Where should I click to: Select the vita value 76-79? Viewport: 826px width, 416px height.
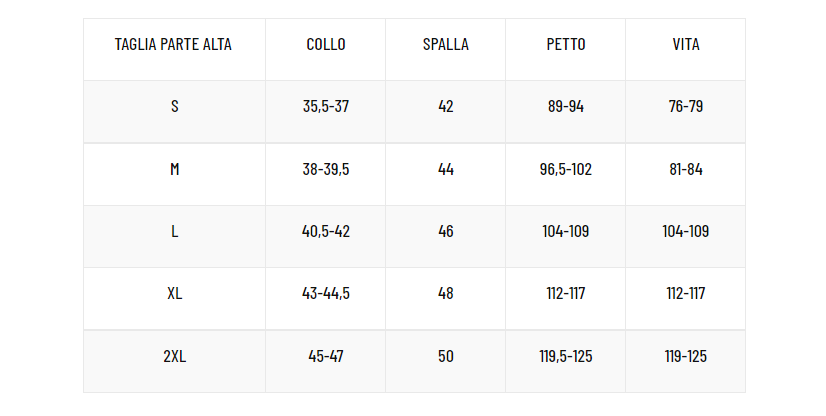pyautogui.click(x=686, y=106)
